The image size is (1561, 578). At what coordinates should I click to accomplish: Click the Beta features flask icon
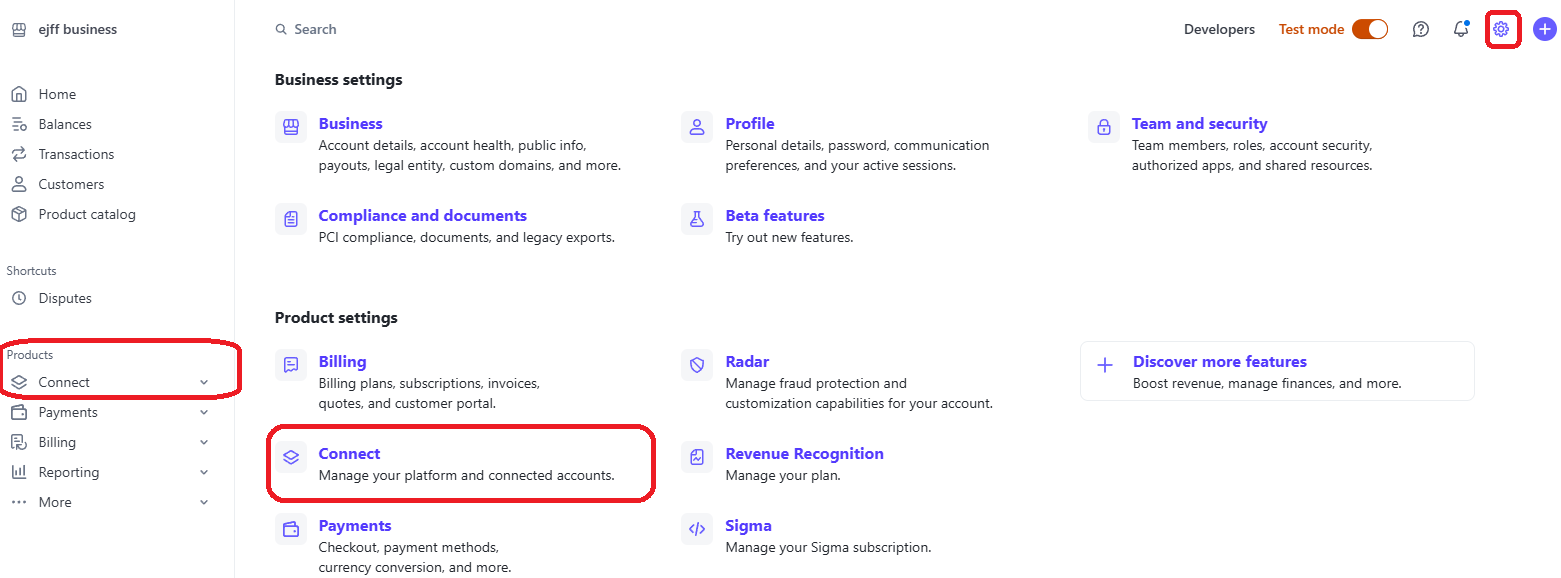click(x=697, y=219)
